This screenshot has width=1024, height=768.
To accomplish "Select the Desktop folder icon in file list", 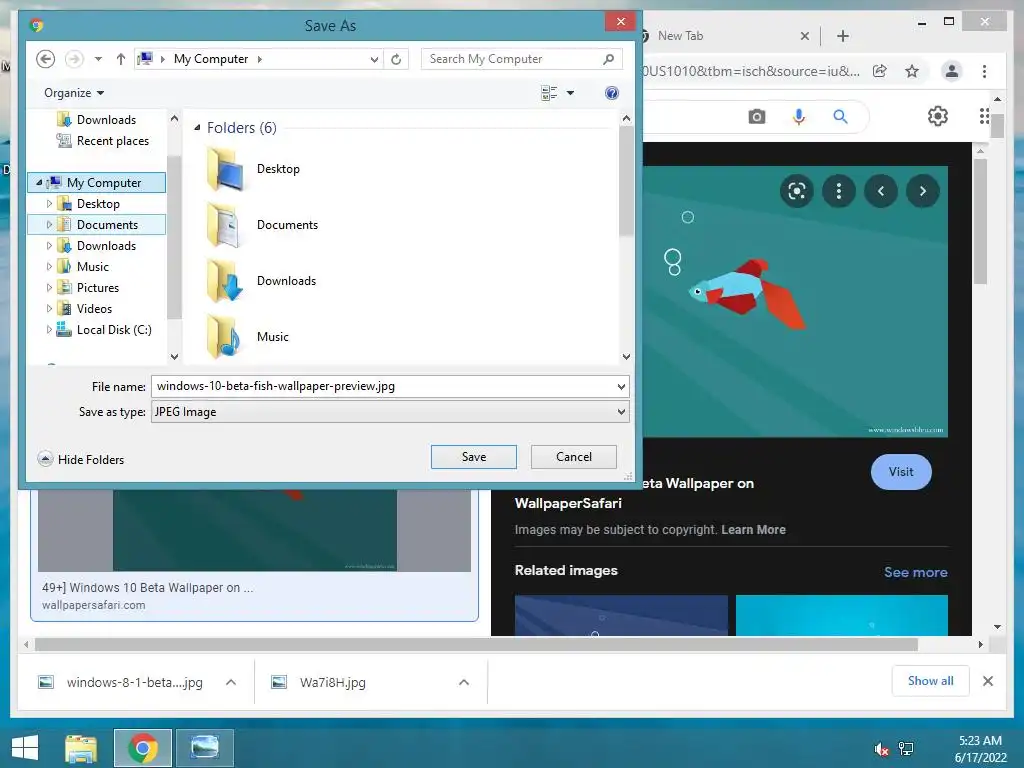I will click(225, 168).
